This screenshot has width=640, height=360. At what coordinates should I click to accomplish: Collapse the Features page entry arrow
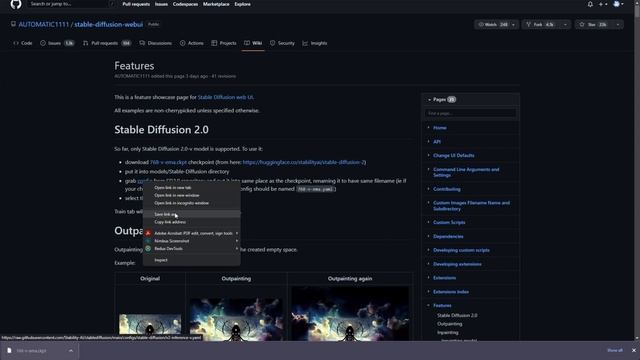428,305
